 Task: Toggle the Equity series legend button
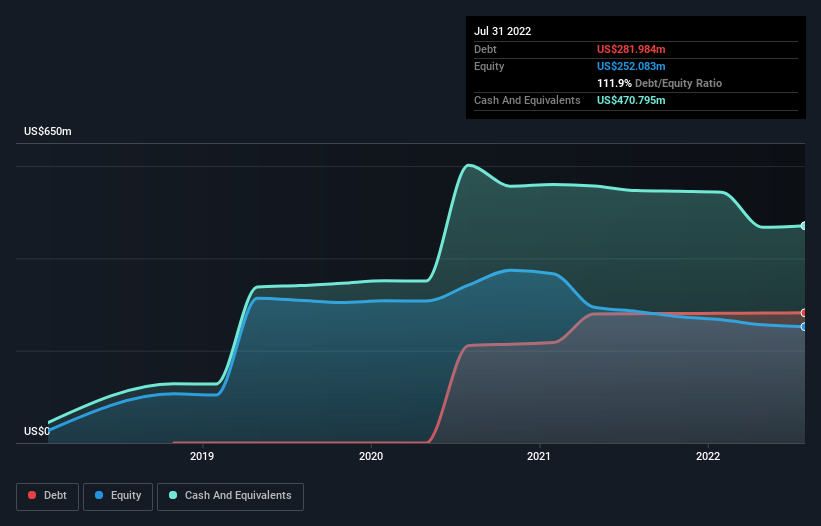pyautogui.click(x=118, y=496)
